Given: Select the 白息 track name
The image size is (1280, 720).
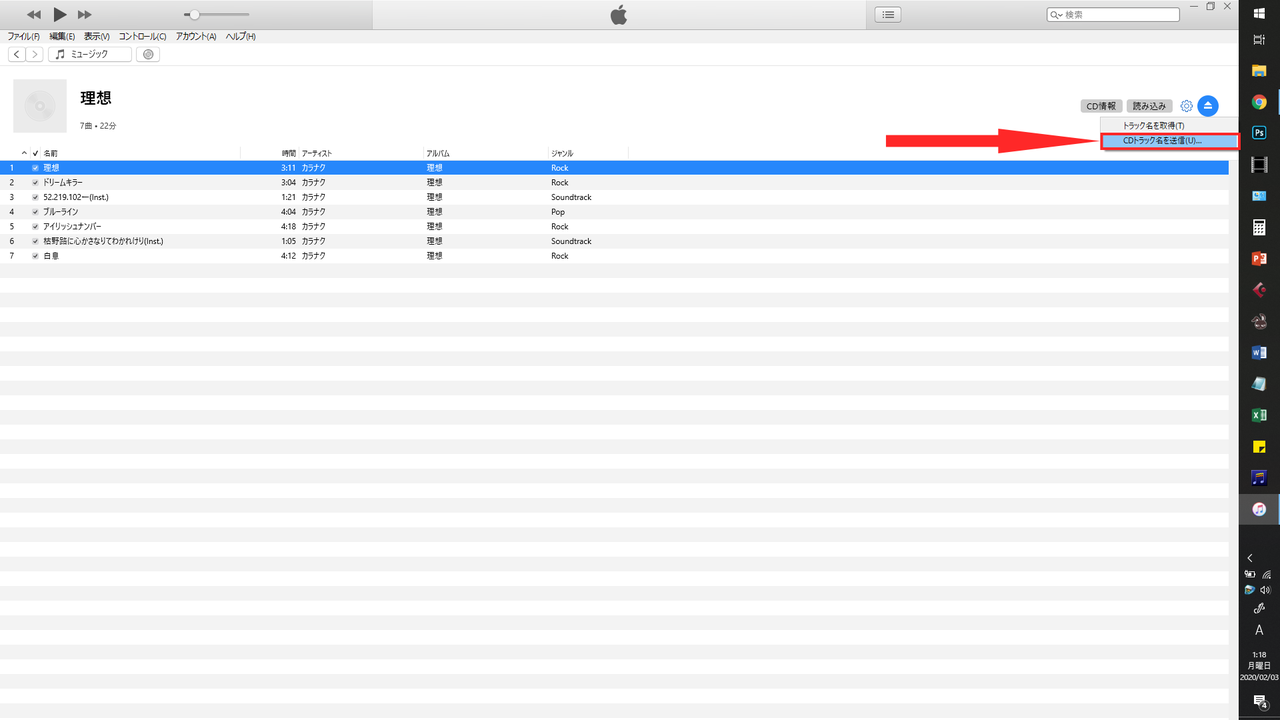Looking at the screenshot, I should [51, 256].
